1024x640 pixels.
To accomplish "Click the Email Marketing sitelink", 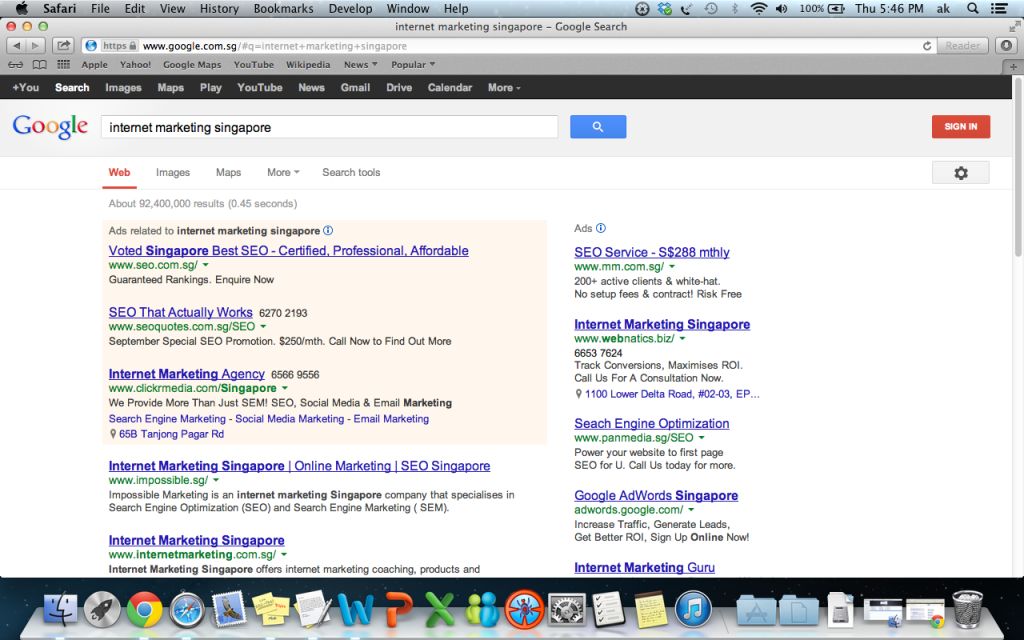I will [391, 419].
